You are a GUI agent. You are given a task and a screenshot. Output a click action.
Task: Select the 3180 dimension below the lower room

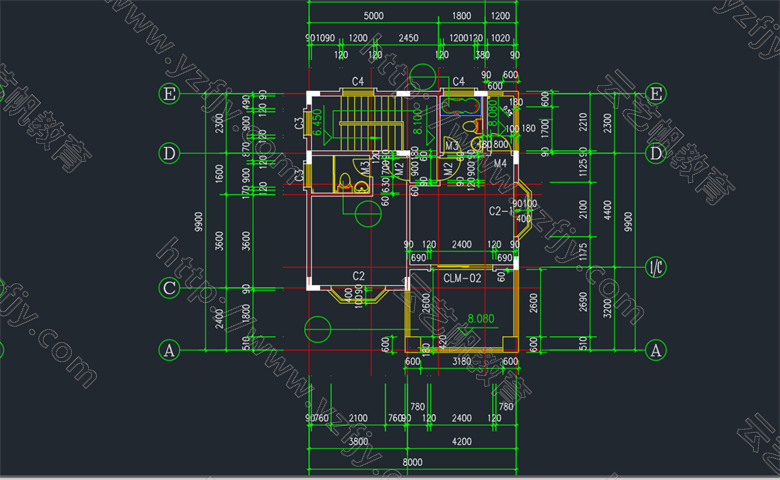pyautogui.click(x=461, y=362)
